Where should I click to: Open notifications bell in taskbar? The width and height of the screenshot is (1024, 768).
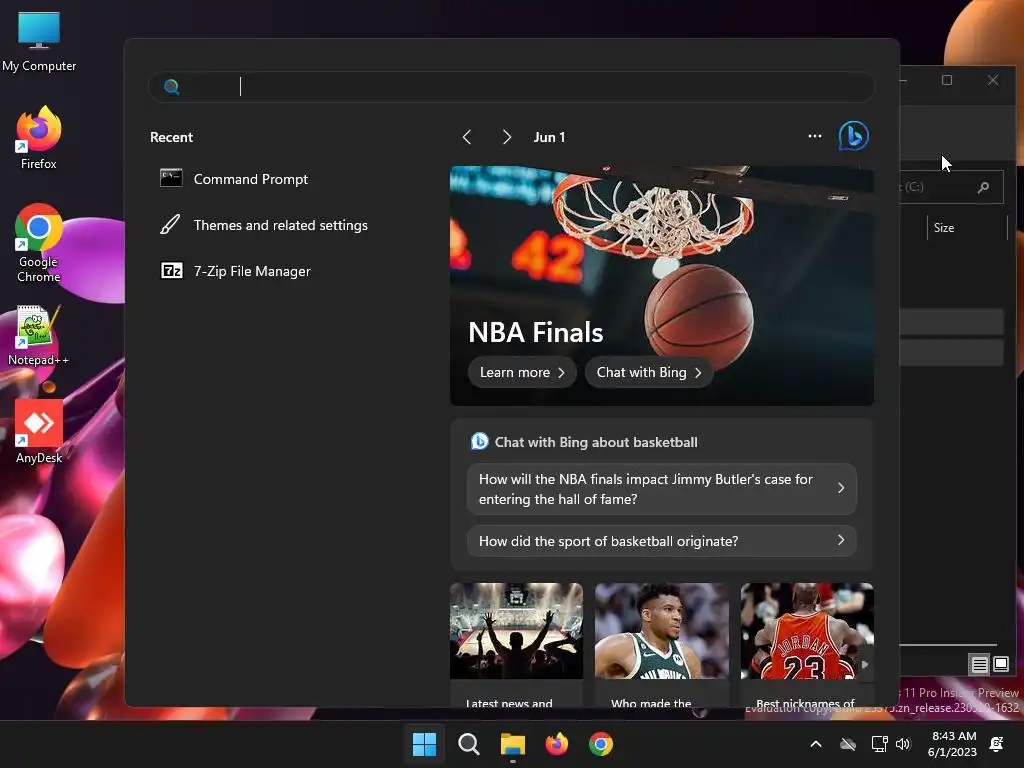point(997,744)
